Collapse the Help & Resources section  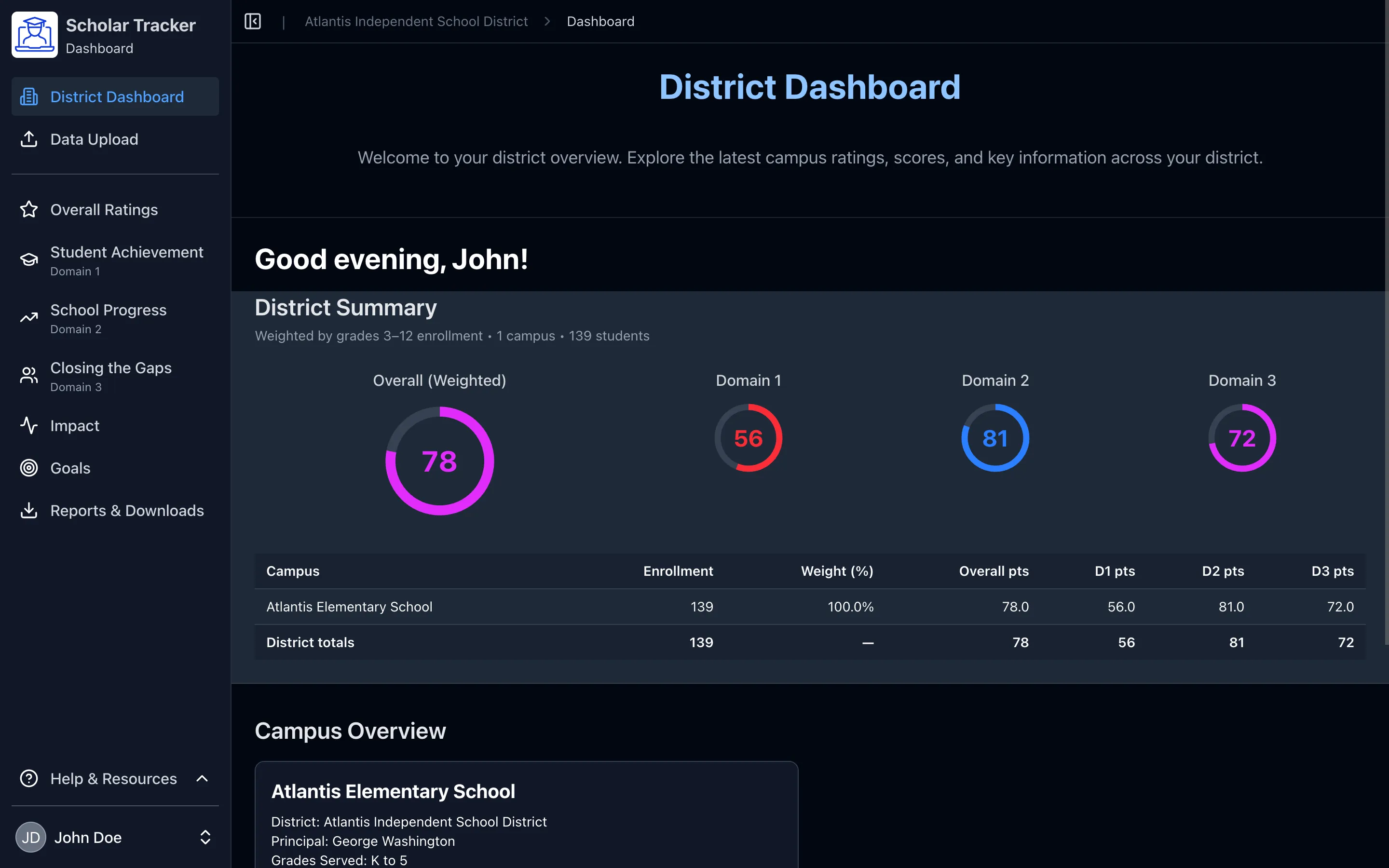click(x=203, y=778)
